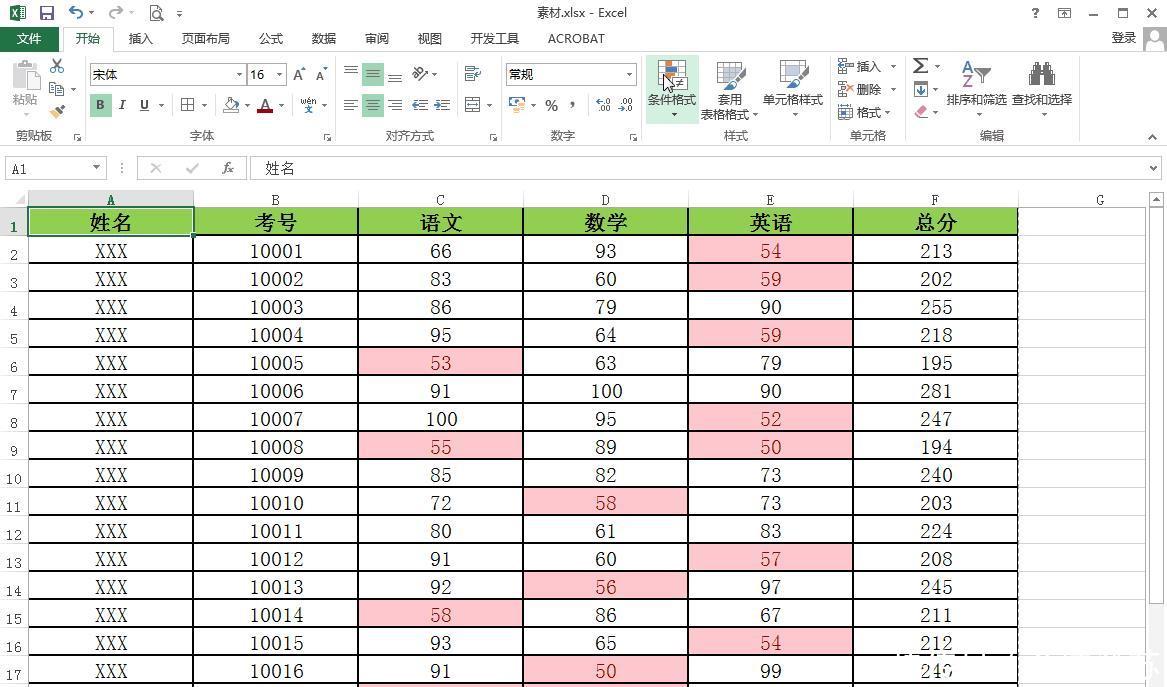Click the Format Painter brush icon

(57, 112)
